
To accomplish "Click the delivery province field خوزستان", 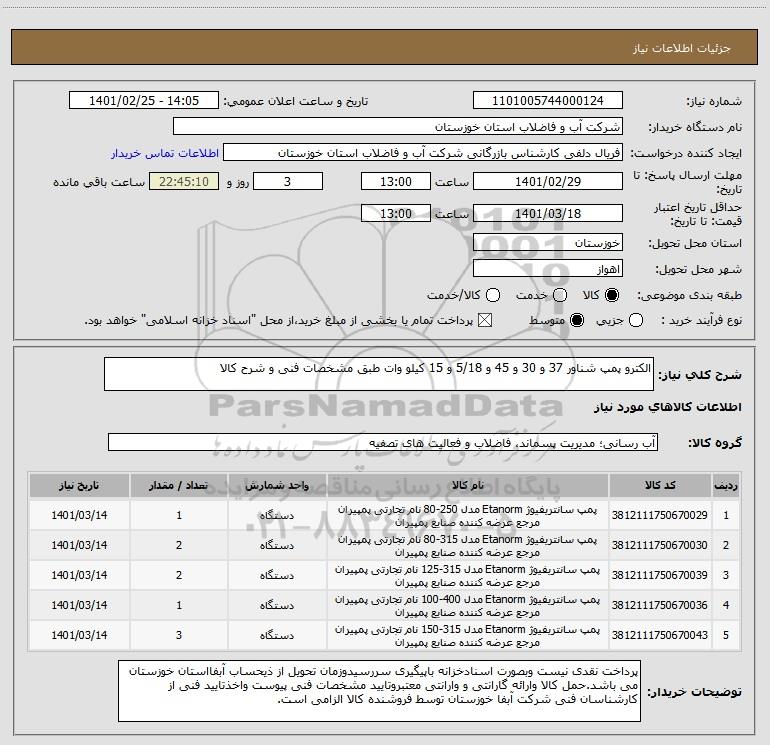I will [548, 242].
